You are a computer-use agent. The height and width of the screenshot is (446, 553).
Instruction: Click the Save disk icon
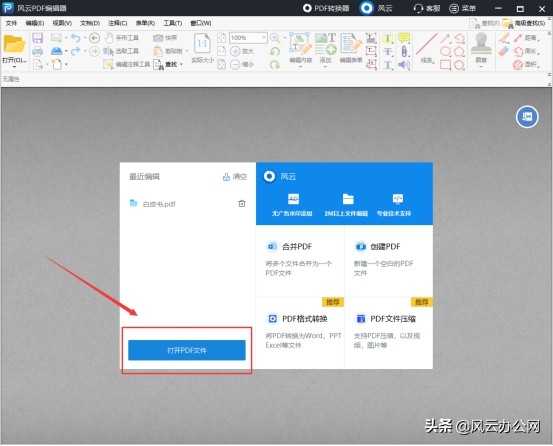pos(37,38)
